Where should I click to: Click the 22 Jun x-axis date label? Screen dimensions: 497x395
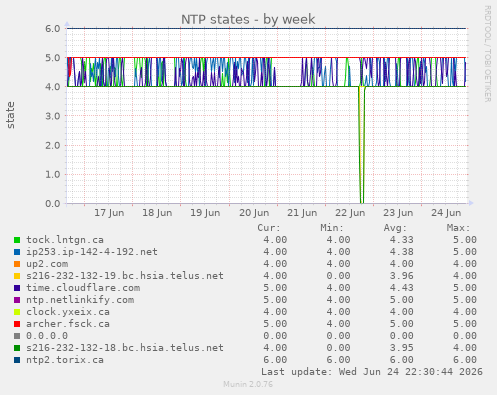point(350,213)
